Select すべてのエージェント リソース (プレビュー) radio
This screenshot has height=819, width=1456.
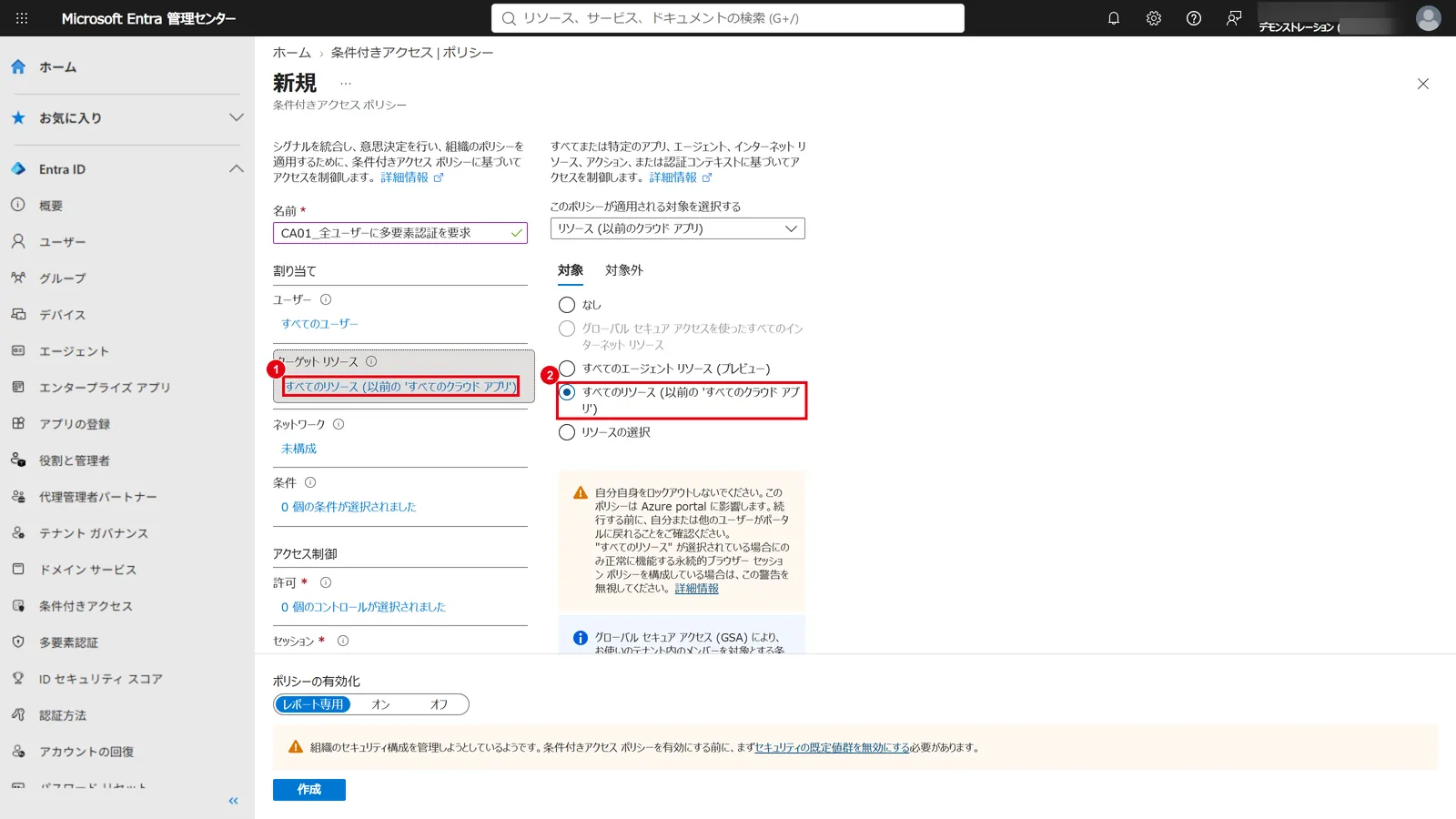[567, 369]
